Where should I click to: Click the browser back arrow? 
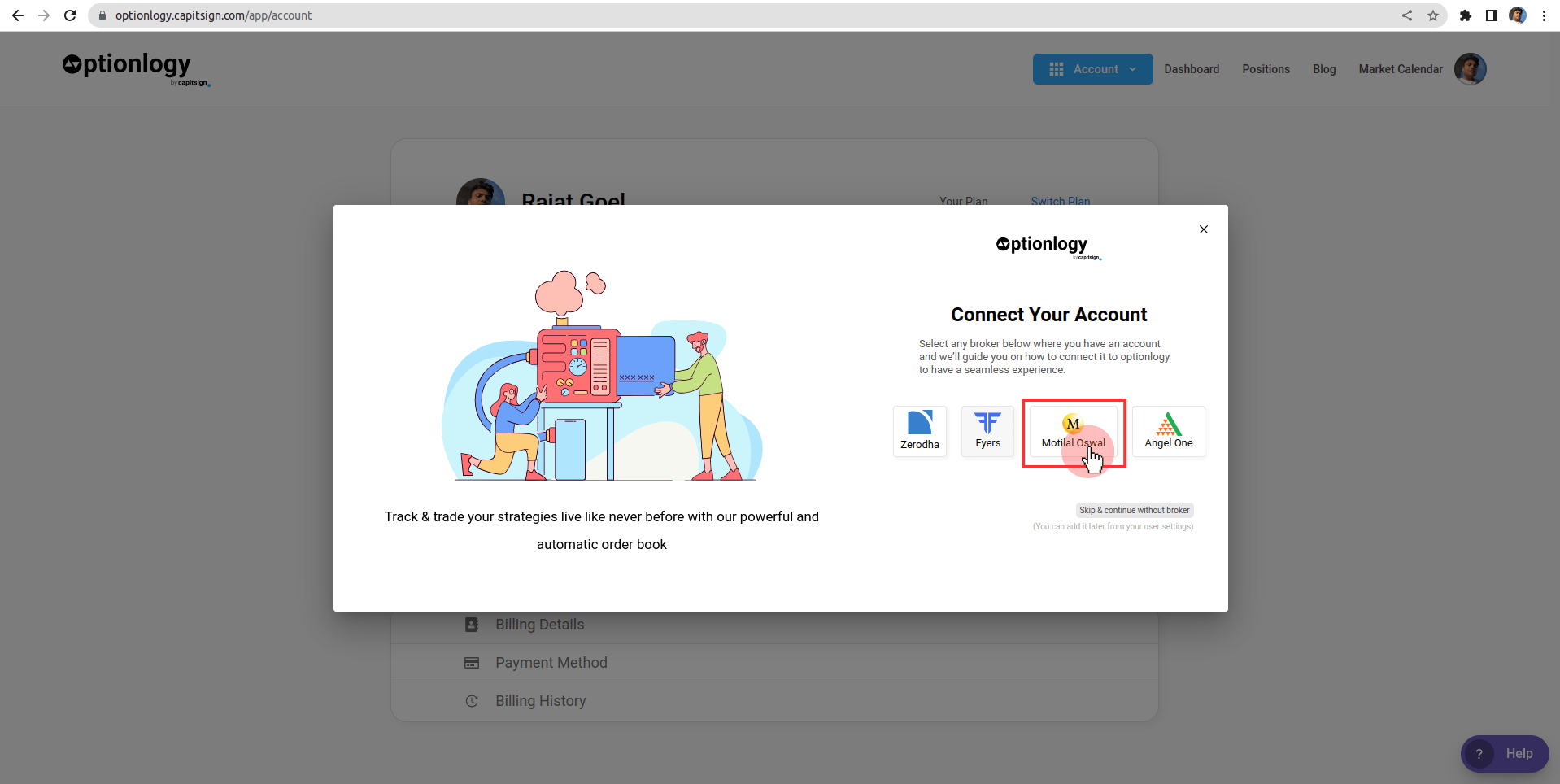coord(18,15)
